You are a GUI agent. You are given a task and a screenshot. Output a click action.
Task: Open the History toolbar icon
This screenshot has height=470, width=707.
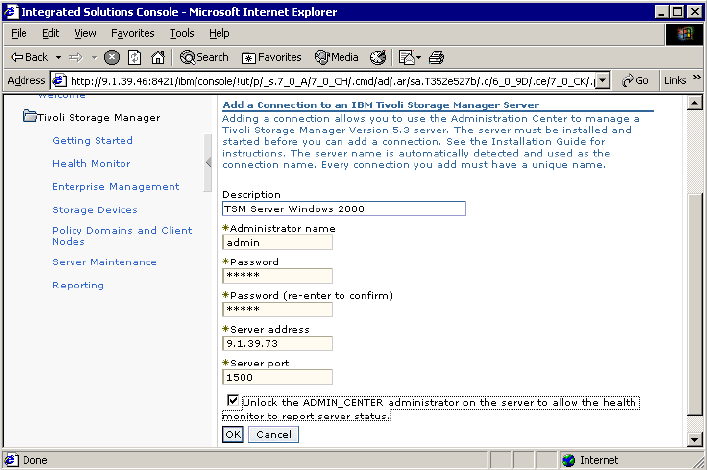pos(378,57)
